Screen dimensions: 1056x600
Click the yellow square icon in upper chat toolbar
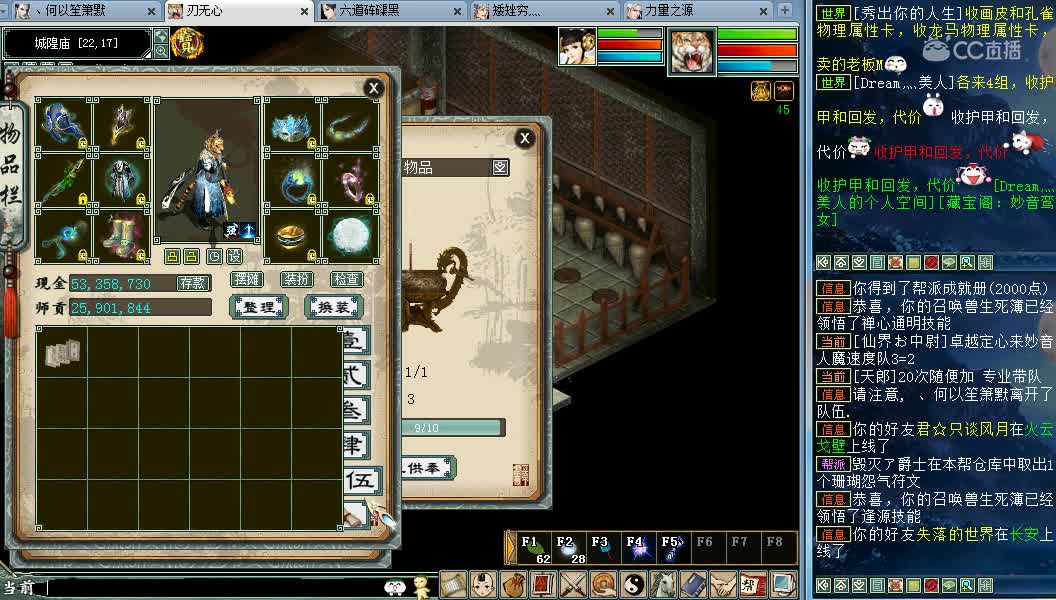pos(913,263)
